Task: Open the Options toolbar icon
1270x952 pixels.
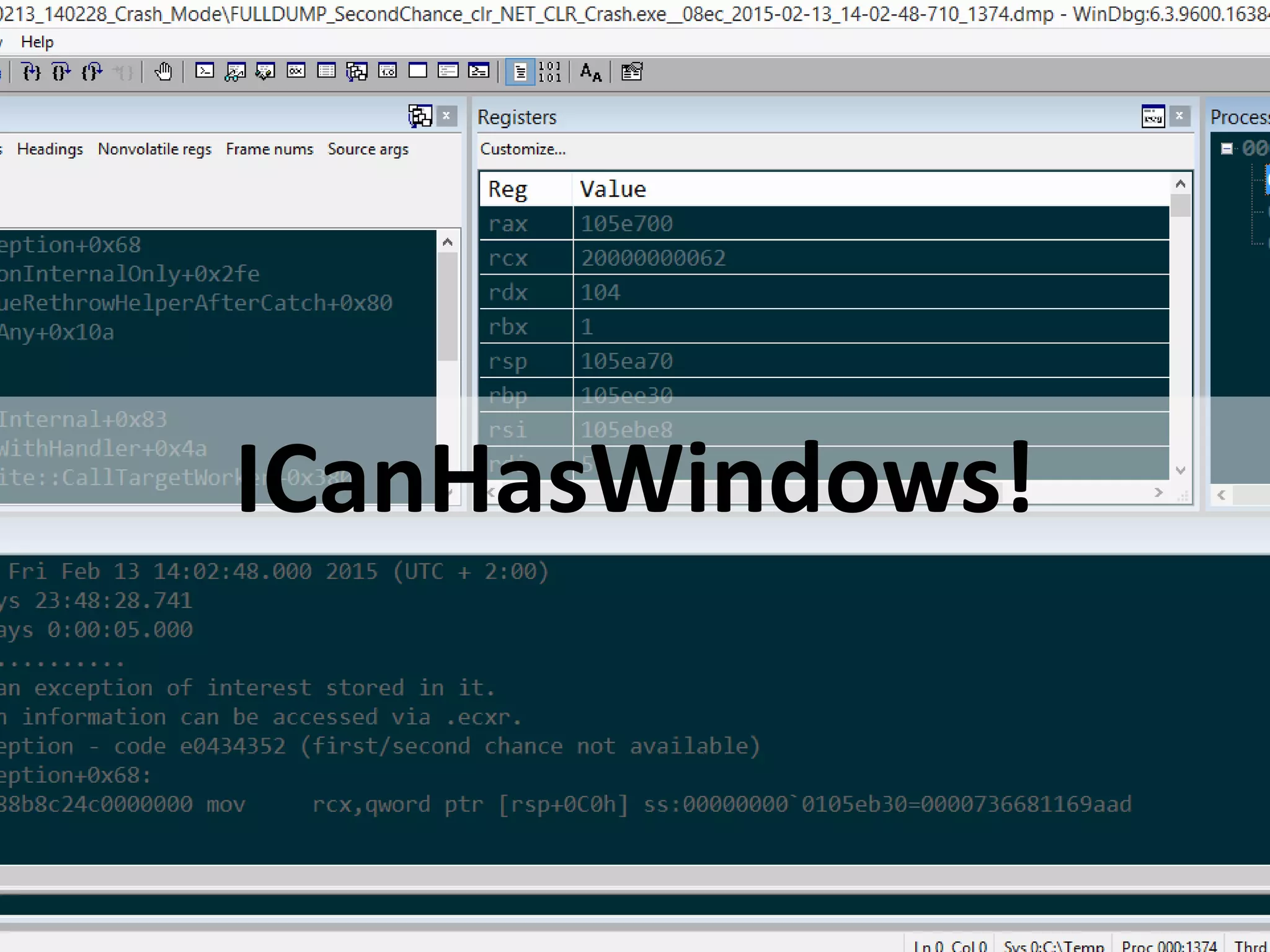Action: 632,72
